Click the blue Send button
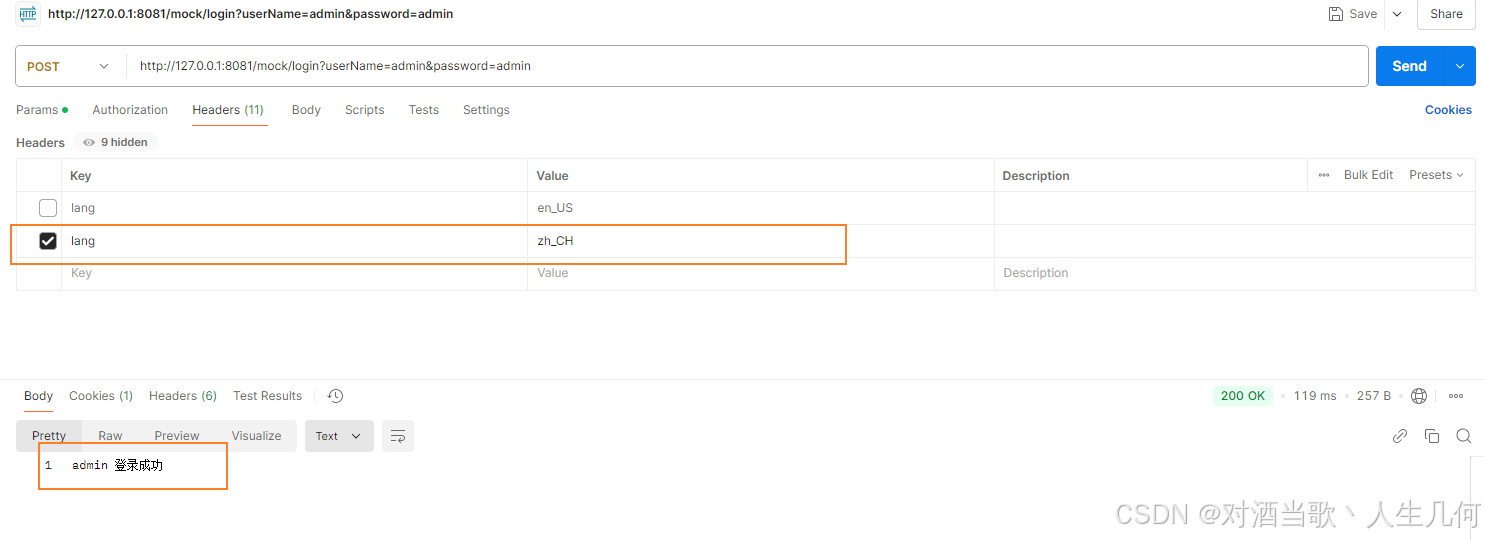The width and height of the screenshot is (1485, 540). [x=1409, y=66]
